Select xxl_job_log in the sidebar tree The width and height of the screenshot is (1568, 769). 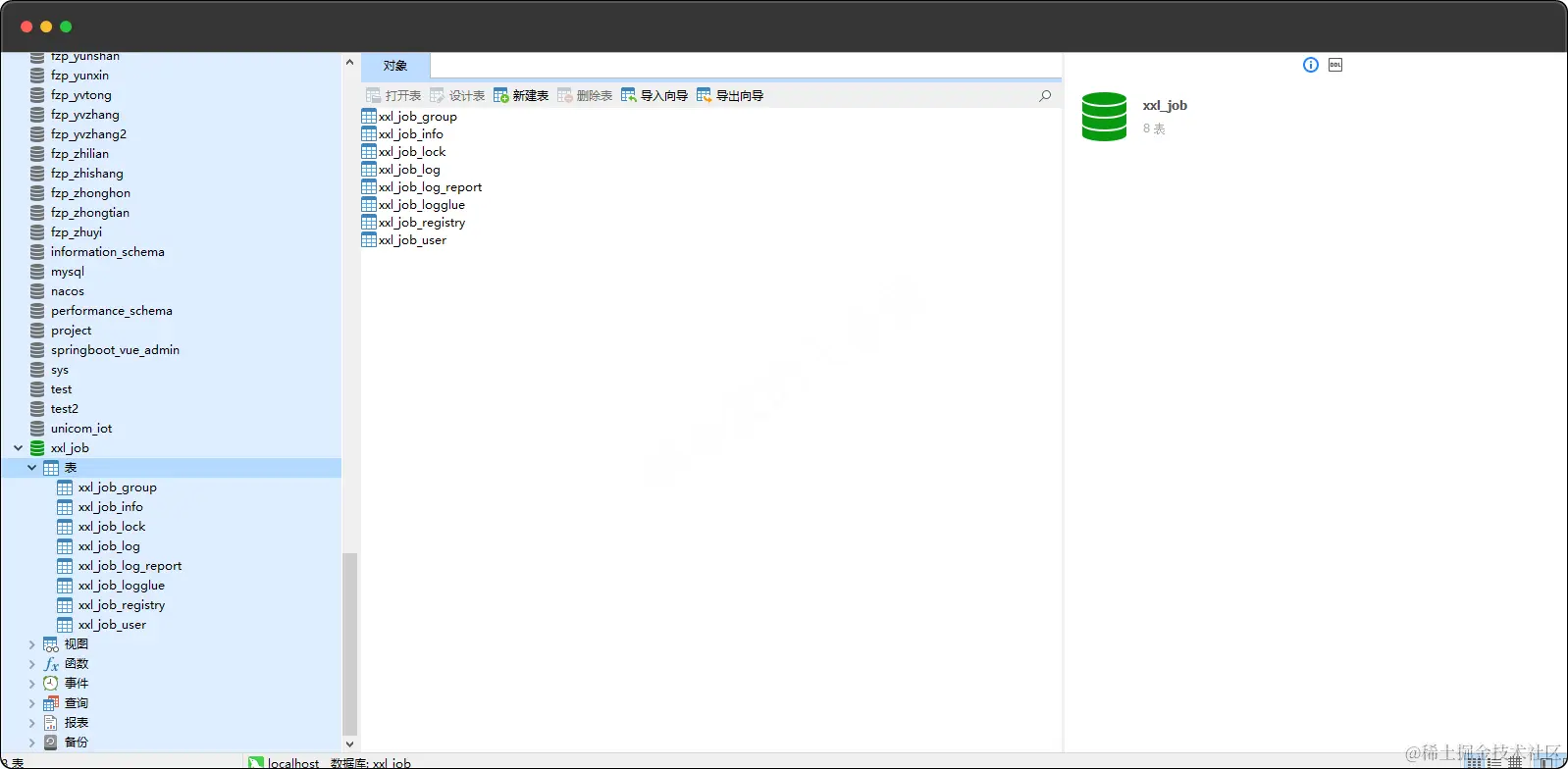click(x=109, y=546)
